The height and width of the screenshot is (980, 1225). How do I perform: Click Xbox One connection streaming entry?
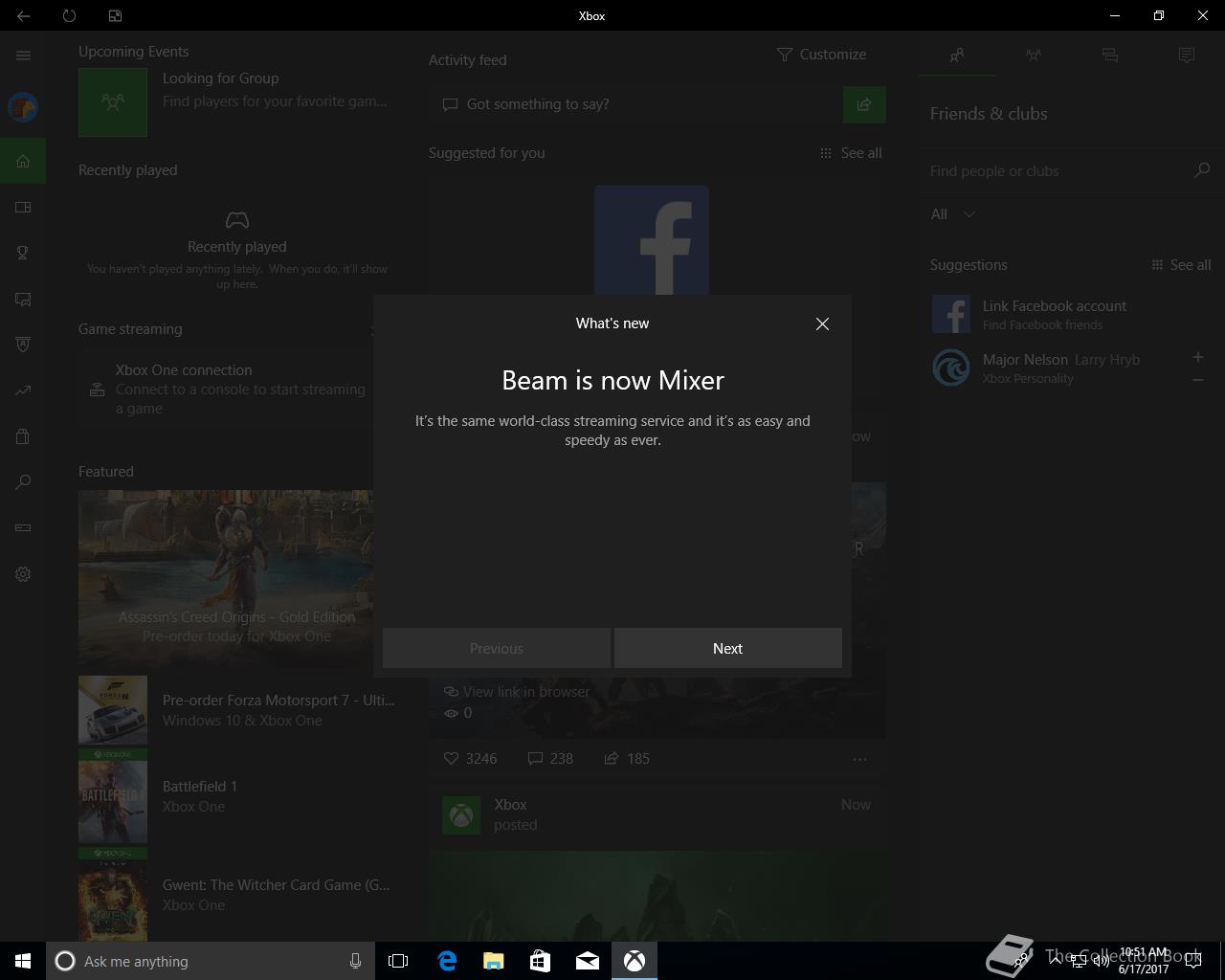click(226, 390)
